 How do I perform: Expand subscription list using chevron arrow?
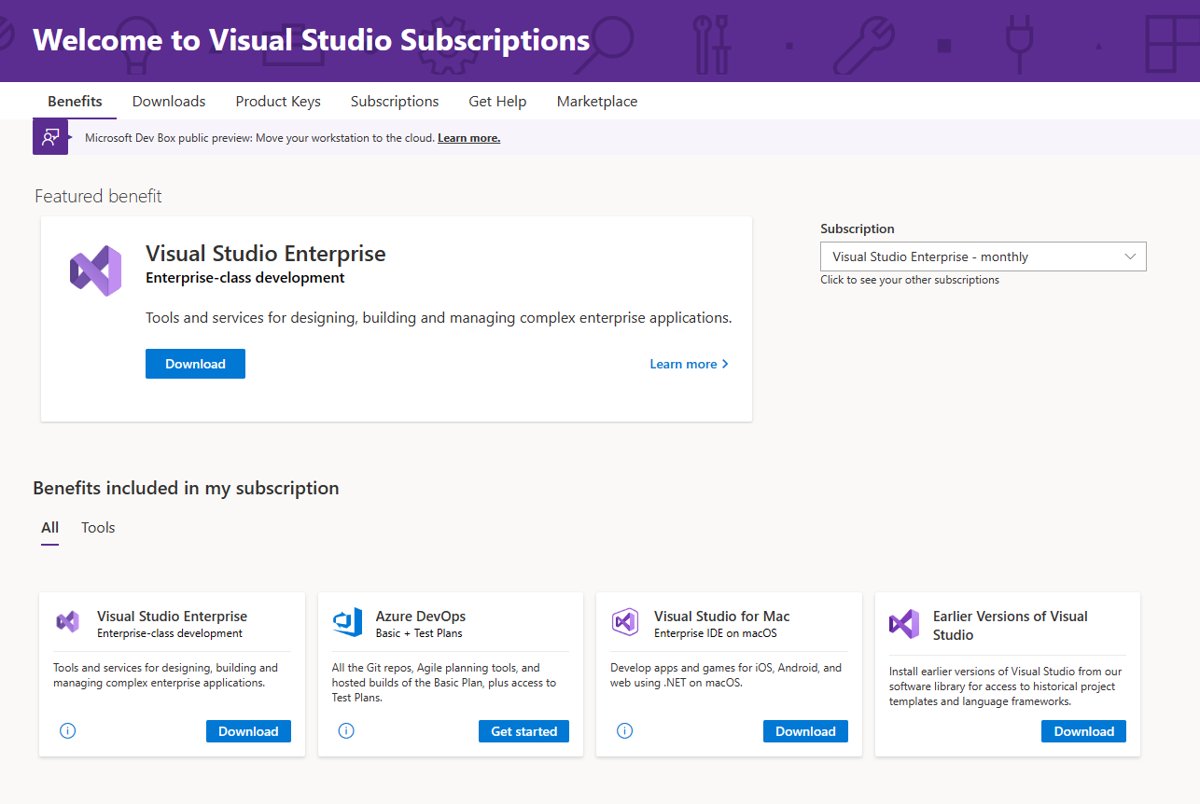[x=1130, y=257]
